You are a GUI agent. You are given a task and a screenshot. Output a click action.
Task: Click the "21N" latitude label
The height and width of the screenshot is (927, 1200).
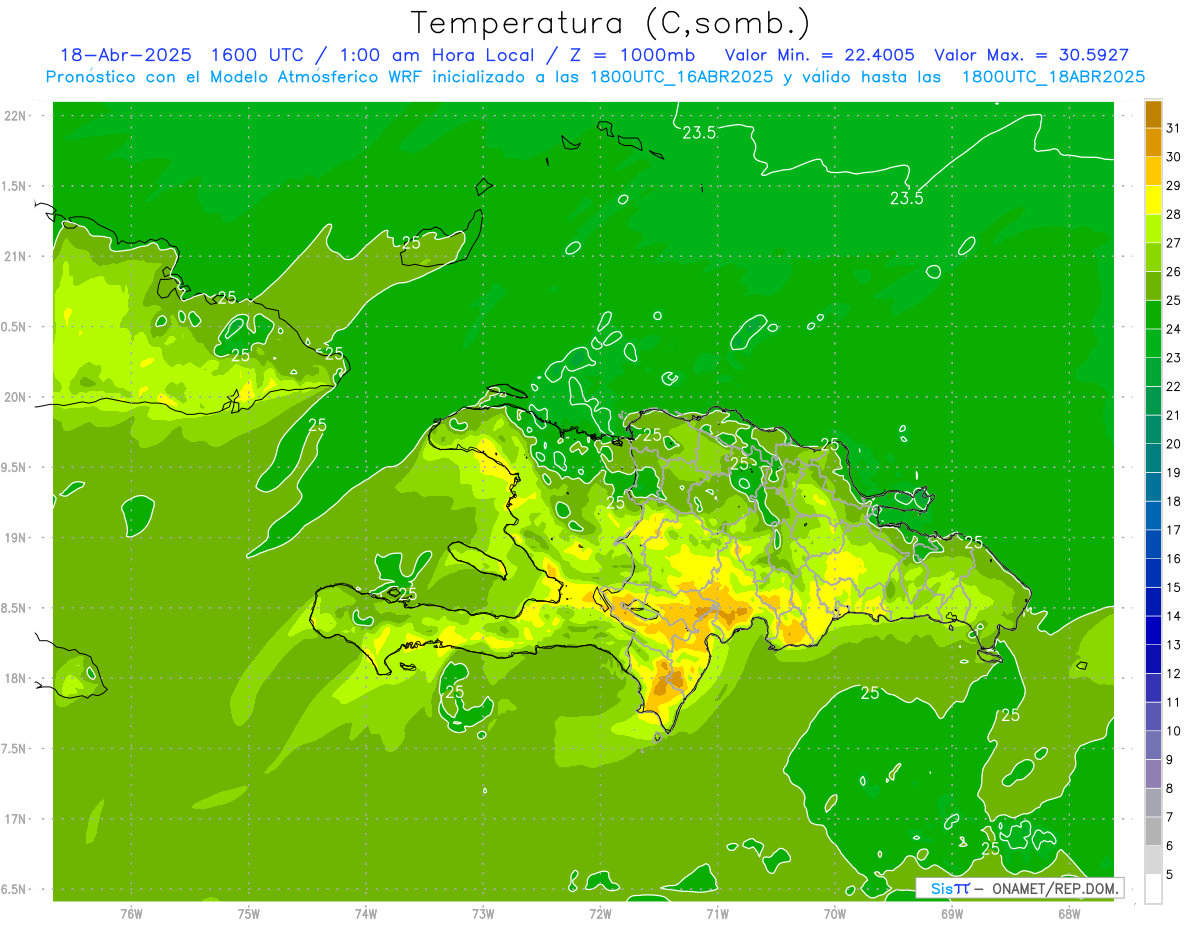pyautogui.click(x=17, y=256)
